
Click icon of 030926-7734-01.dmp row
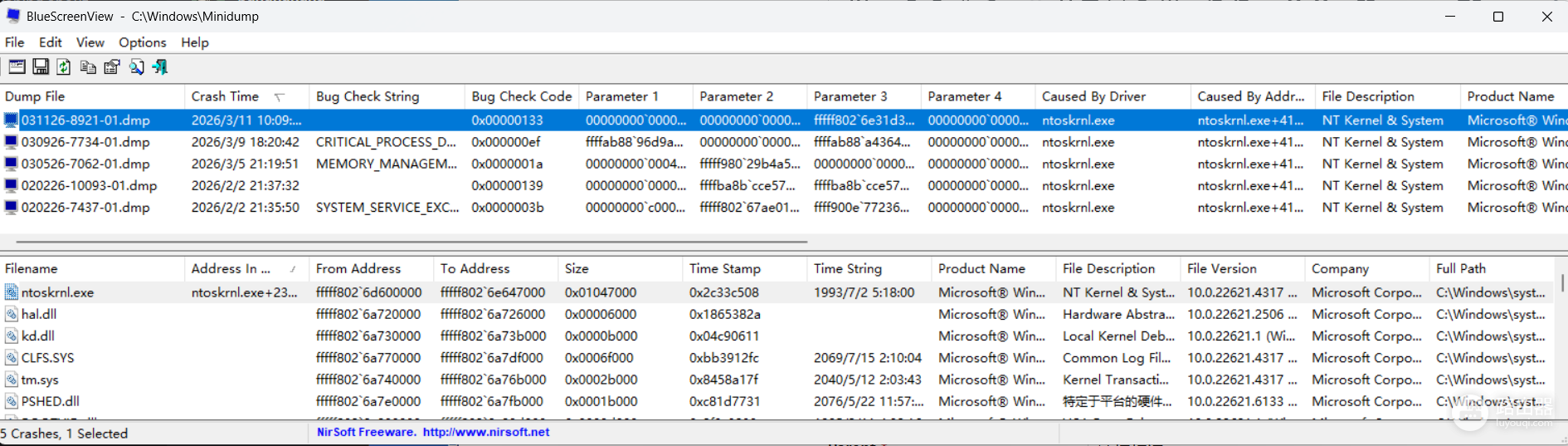[11, 142]
